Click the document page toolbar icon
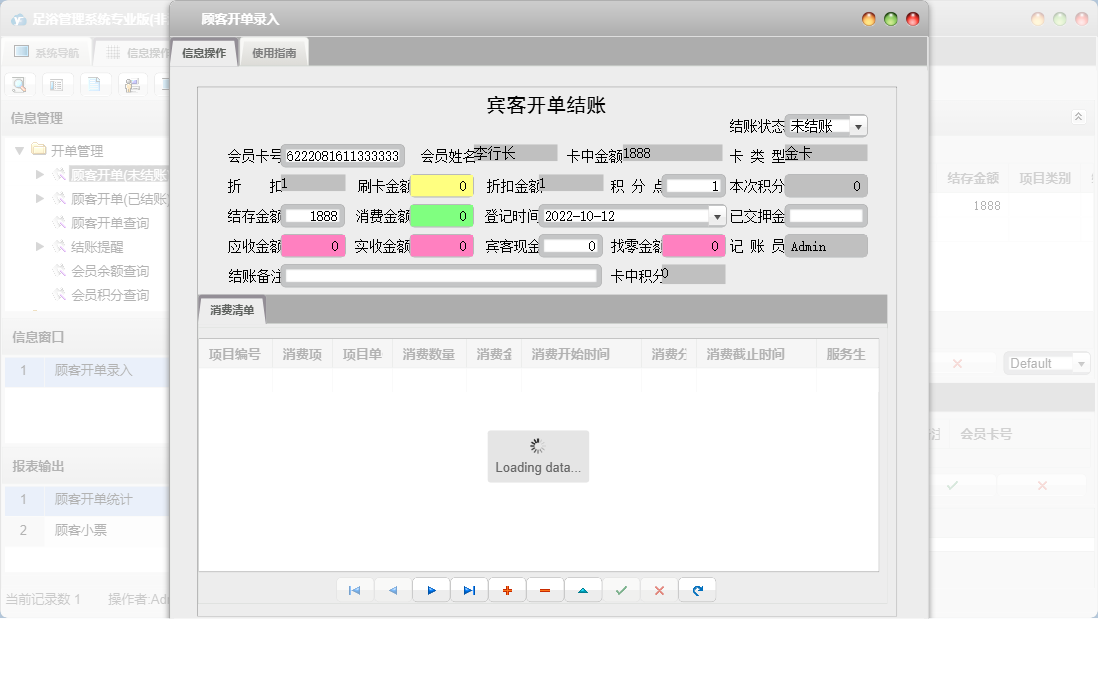This screenshot has height=685, width=1098. point(94,84)
